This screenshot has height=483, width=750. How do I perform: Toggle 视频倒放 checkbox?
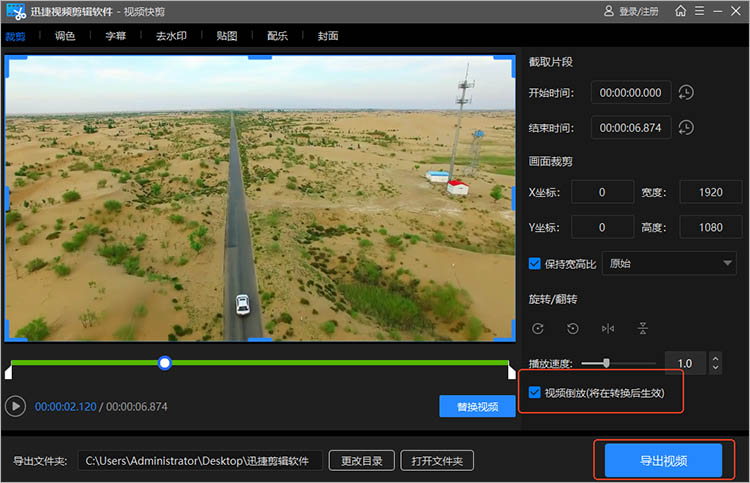tap(534, 393)
